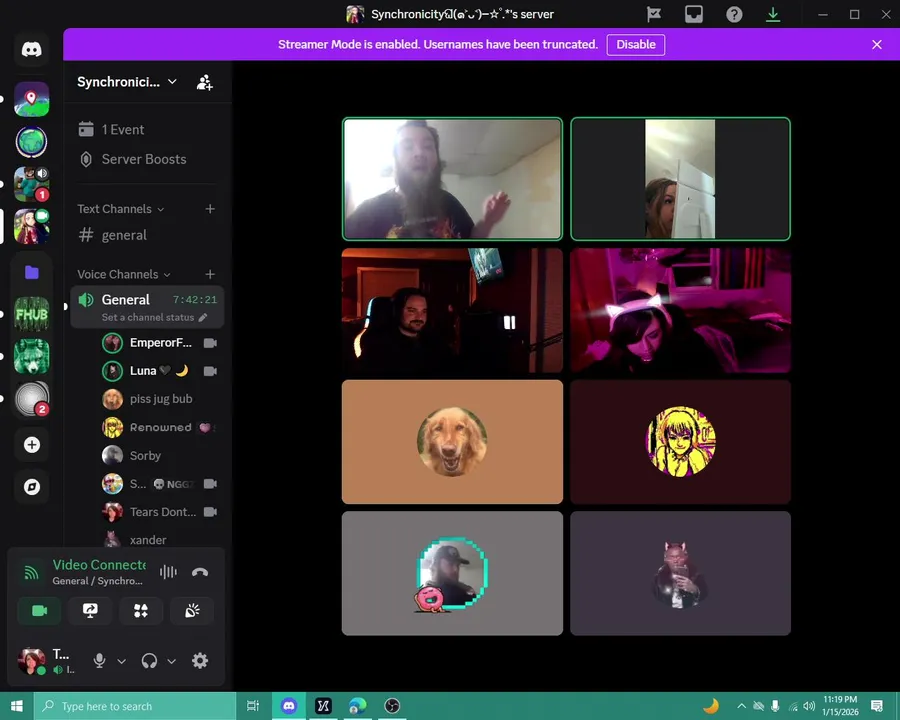Open the map pin server icon
The width and height of the screenshot is (900, 720).
pyautogui.click(x=32, y=99)
